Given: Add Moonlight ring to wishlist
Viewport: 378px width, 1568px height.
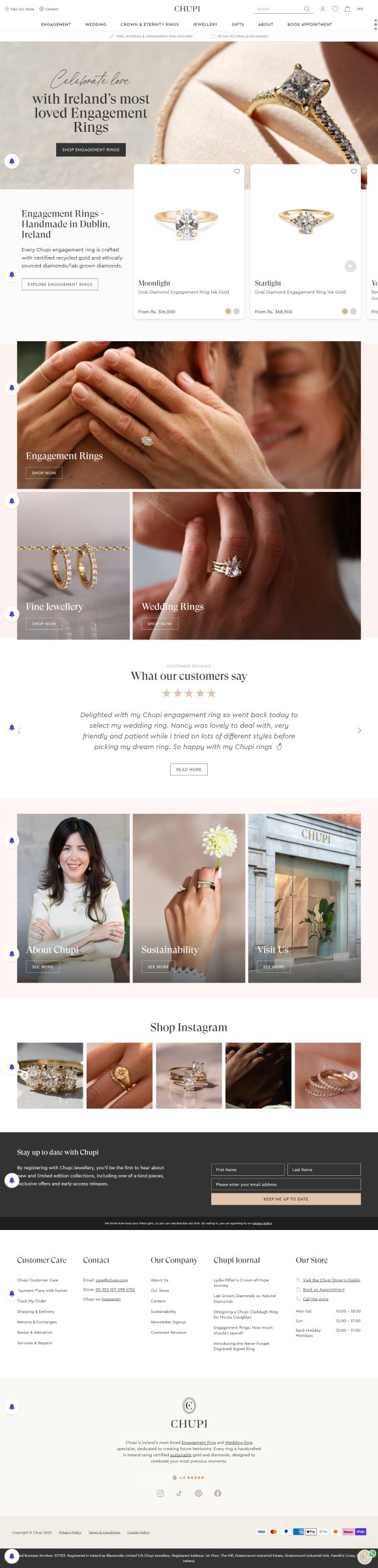Looking at the screenshot, I should point(237,172).
